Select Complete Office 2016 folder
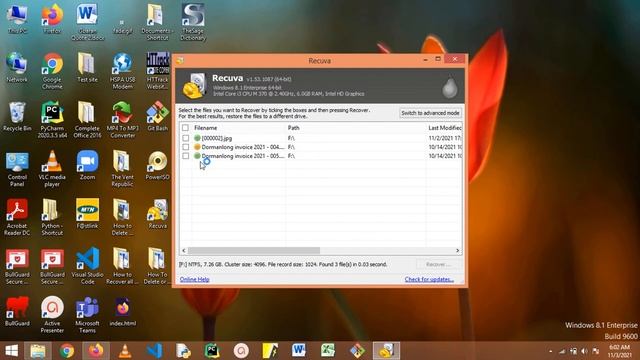This screenshot has height=360, width=640. pyautogui.click(x=87, y=120)
